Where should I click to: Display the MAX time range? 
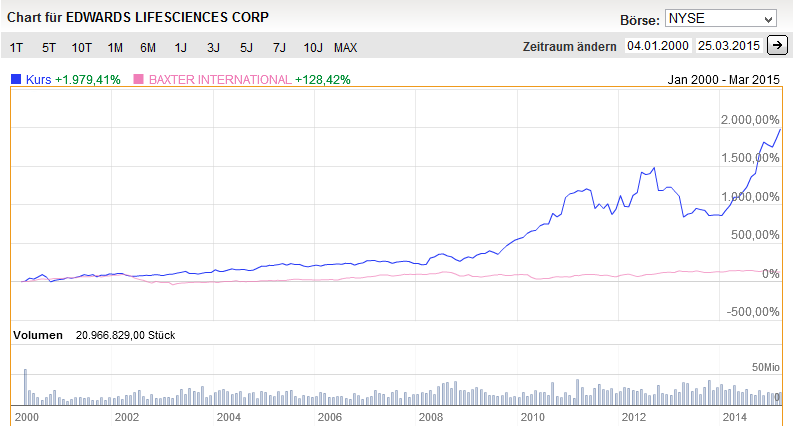346,47
